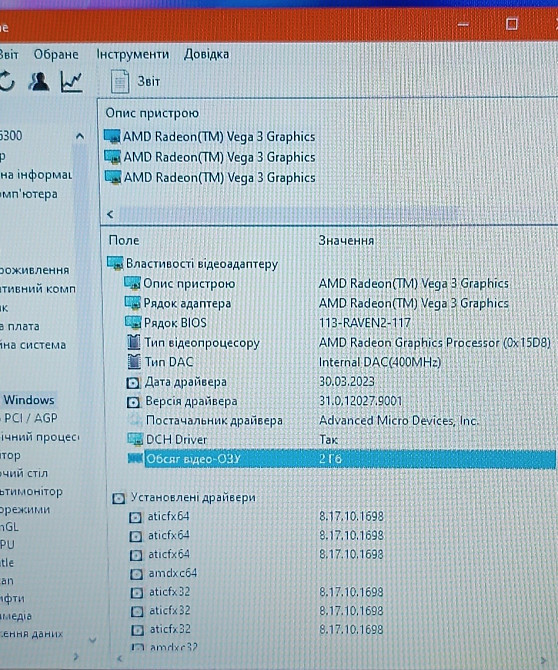The image size is (558, 670).
Task: Click monitor icon of first Vega 3 device
Action: (x=112, y=137)
